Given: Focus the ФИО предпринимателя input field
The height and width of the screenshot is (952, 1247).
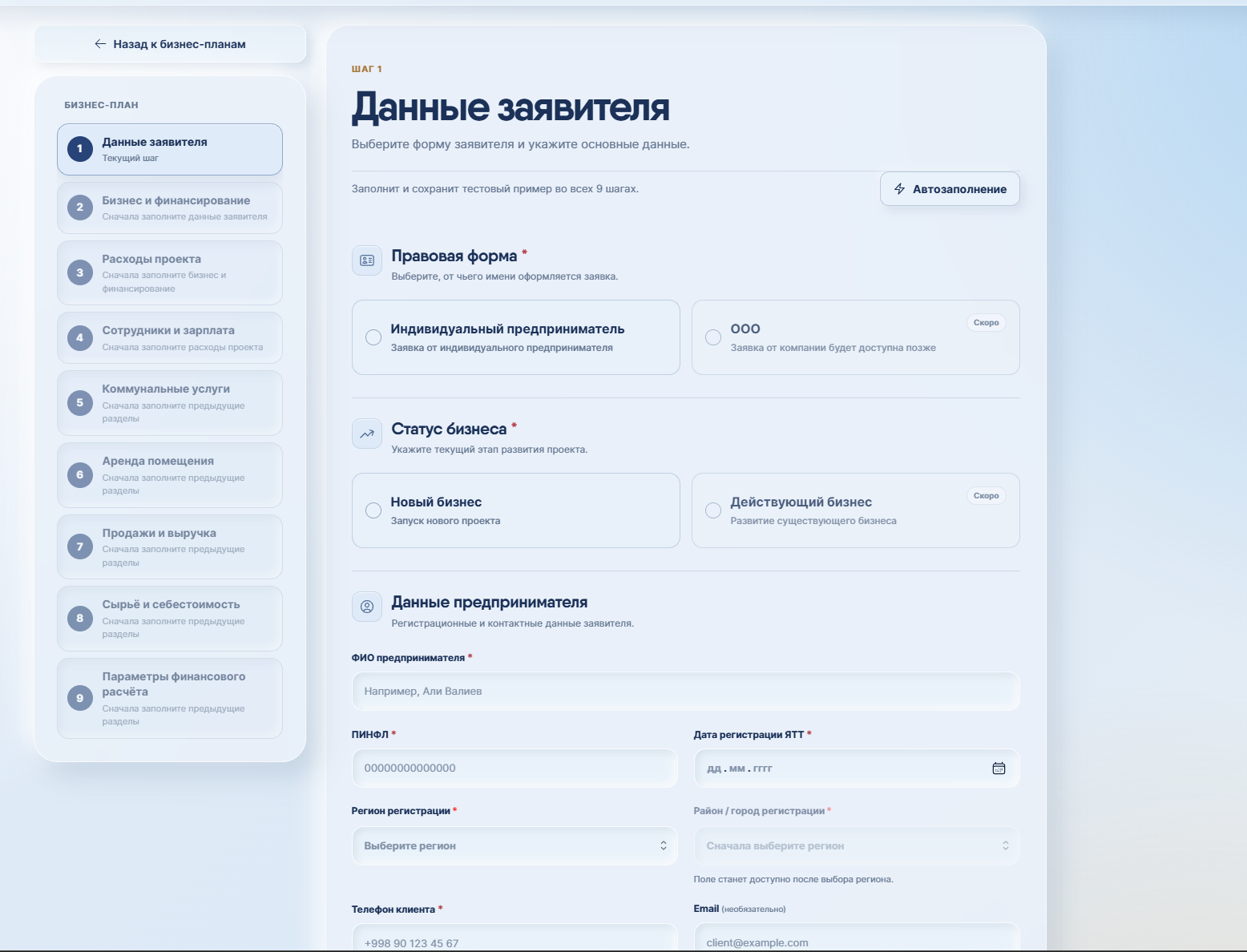Looking at the screenshot, I should pos(686,692).
